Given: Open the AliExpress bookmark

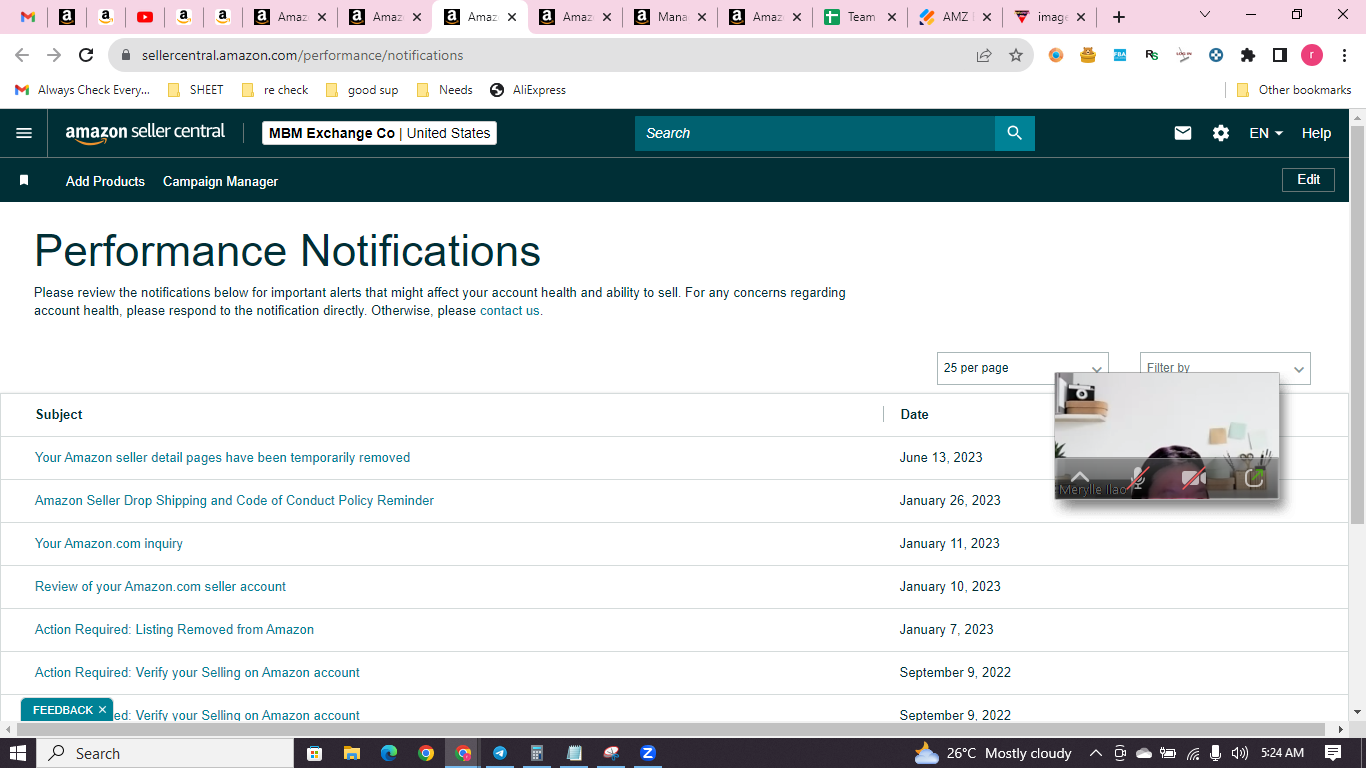Looking at the screenshot, I should pyautogui.click(x=528, y=90).
